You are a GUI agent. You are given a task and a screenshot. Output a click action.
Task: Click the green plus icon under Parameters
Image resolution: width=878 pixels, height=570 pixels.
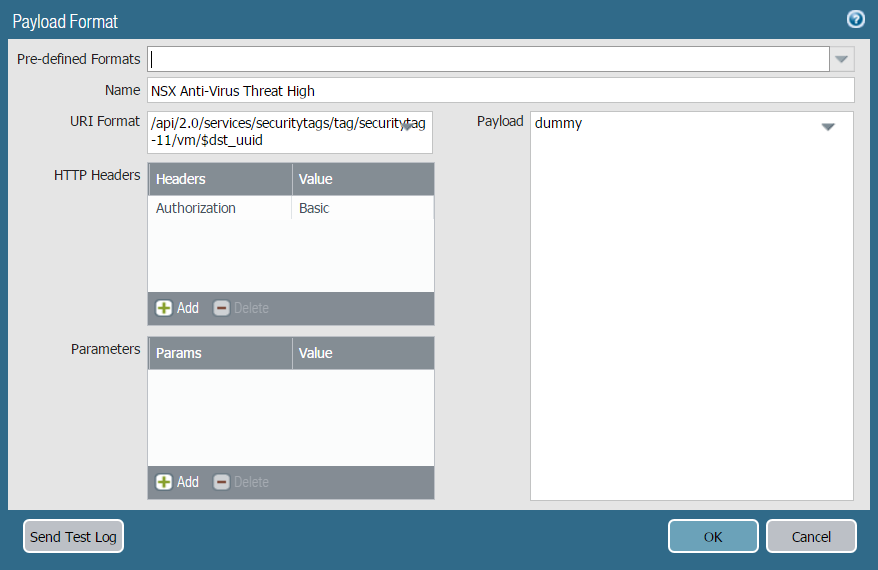[164, 482]
